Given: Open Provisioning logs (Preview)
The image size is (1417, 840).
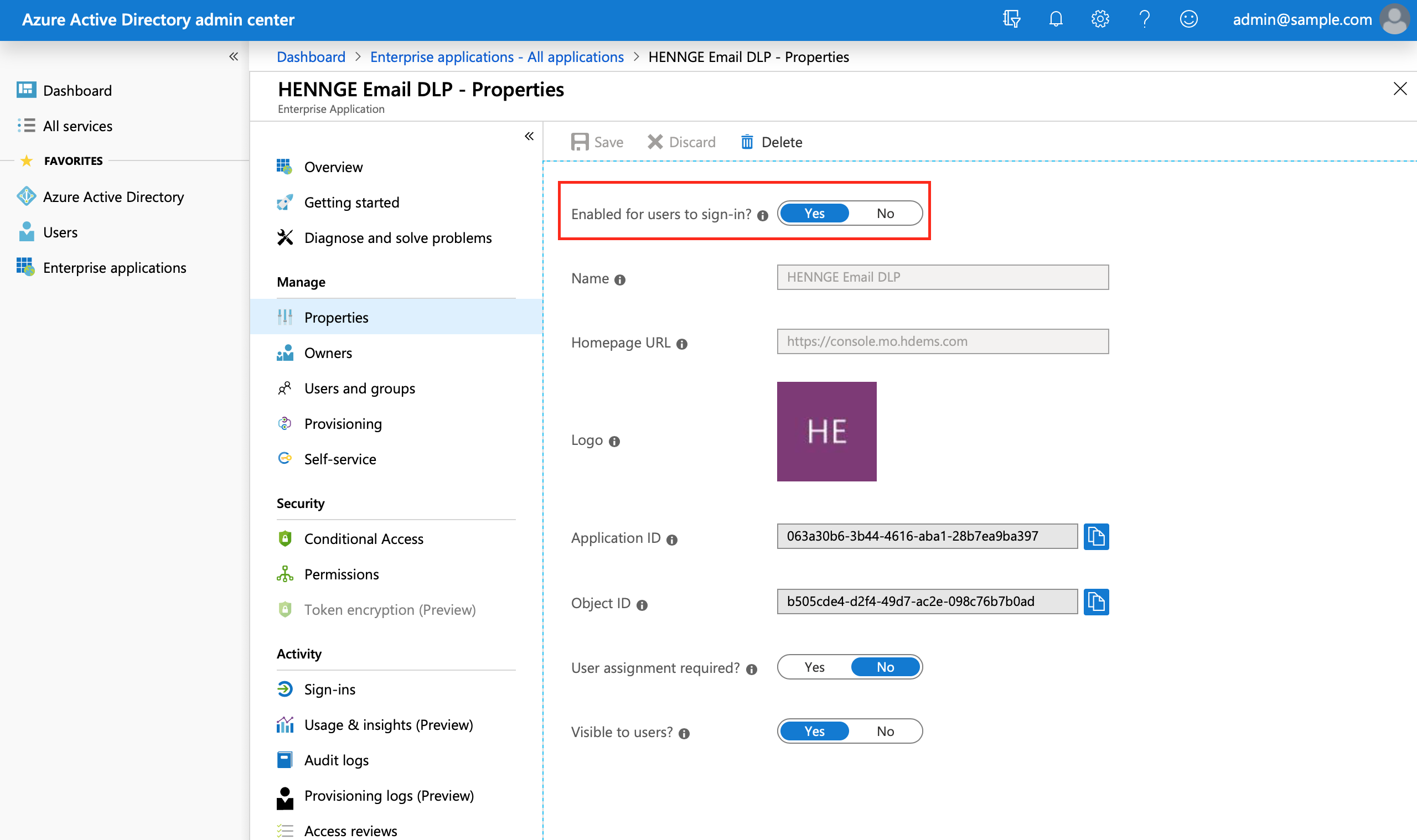Looking at the screenshot, I should coord(396,795).
